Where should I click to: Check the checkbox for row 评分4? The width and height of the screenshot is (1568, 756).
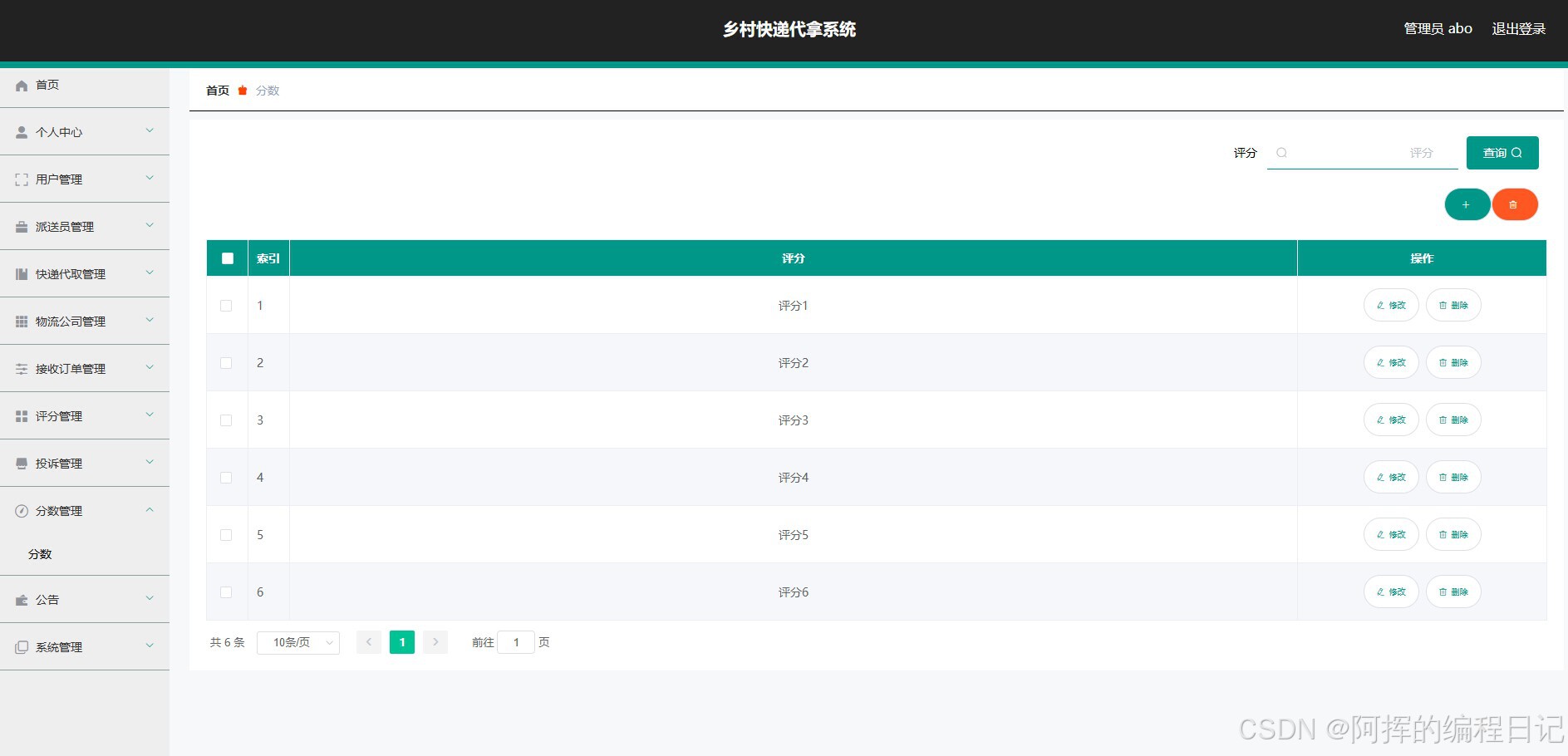coord(226,478)
